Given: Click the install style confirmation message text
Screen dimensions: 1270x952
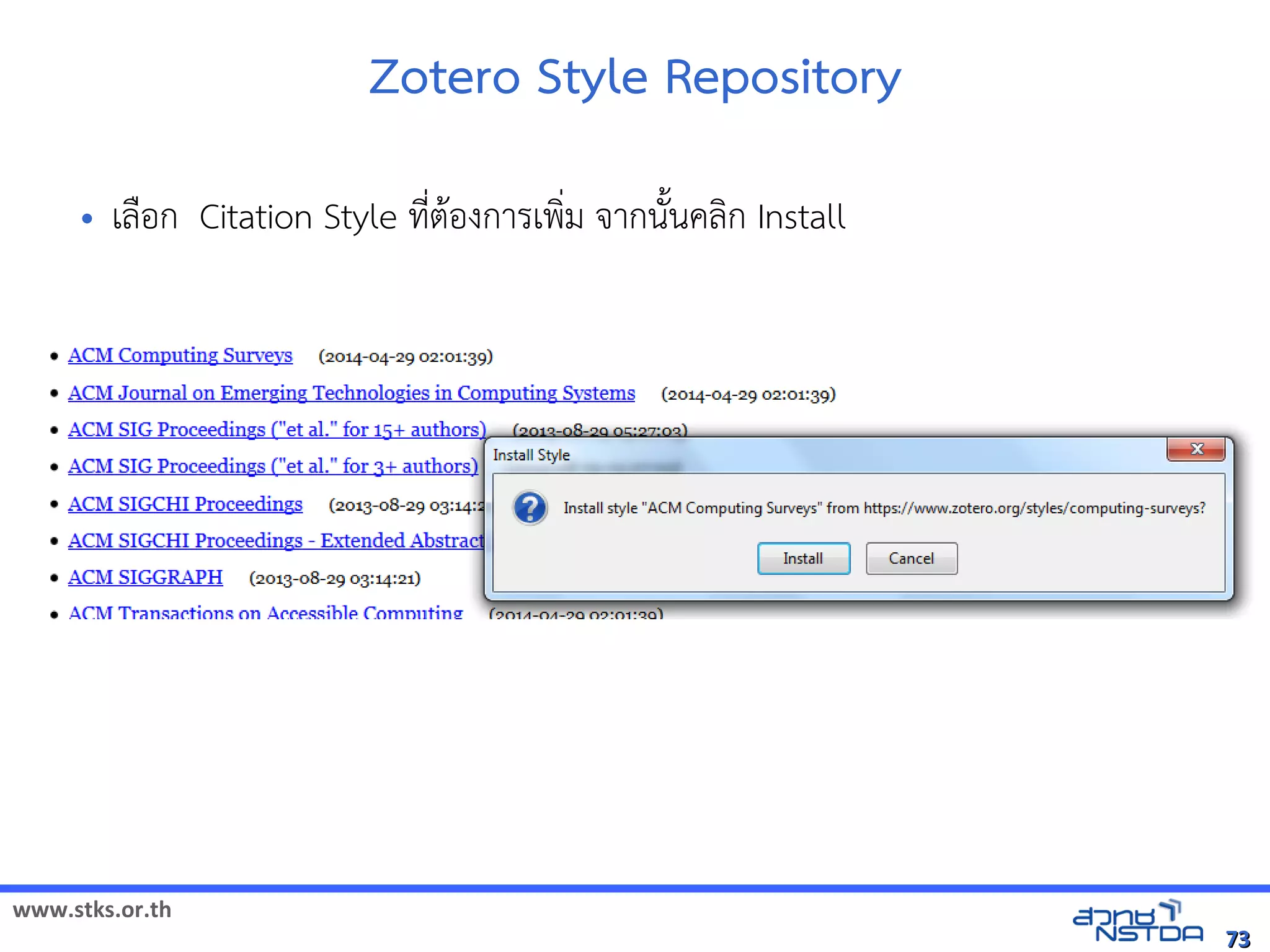Looking at the screenshot, I should point(884,508).
